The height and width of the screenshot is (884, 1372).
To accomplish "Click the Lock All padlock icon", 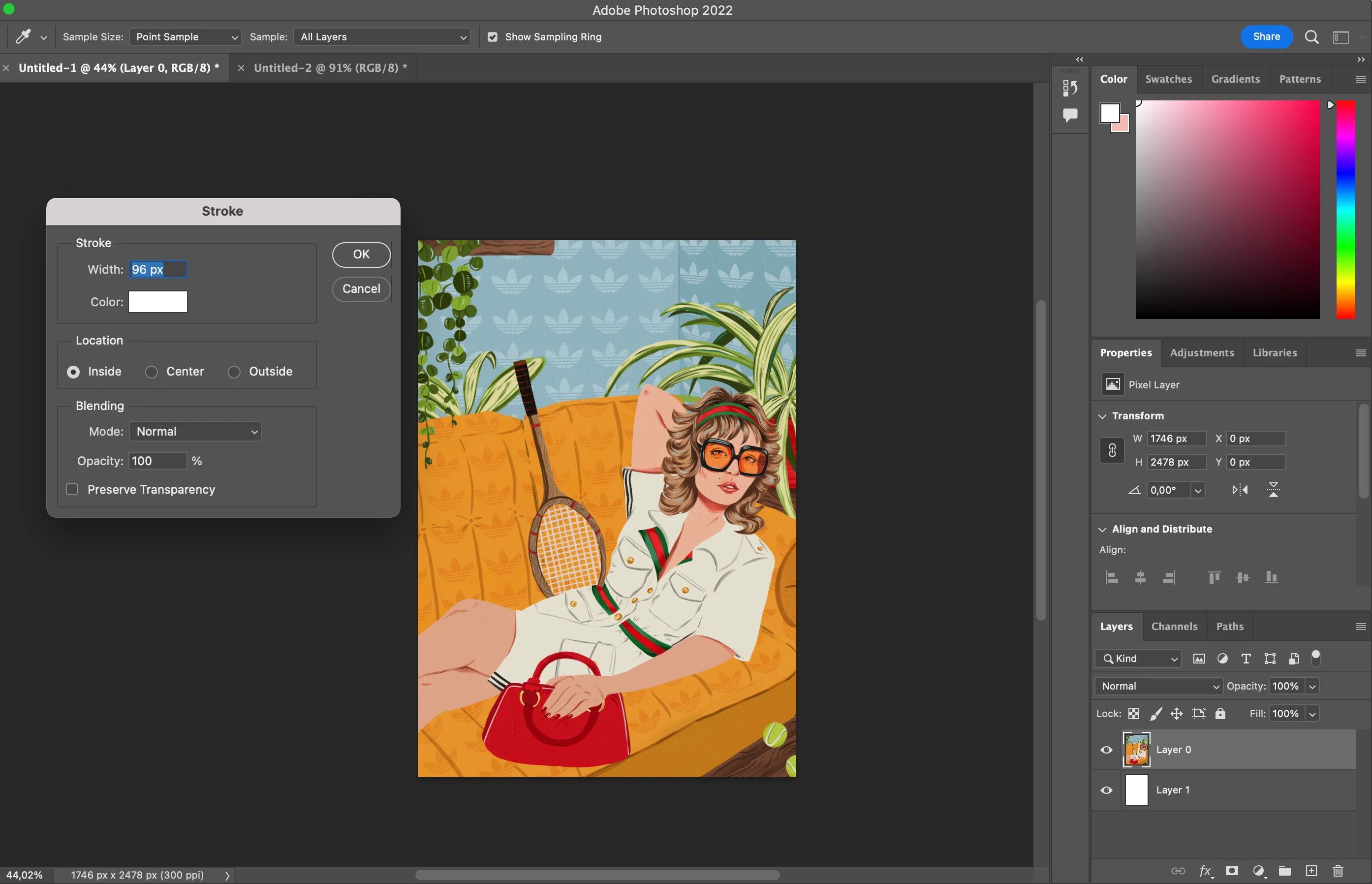I will coord(1220,714).
